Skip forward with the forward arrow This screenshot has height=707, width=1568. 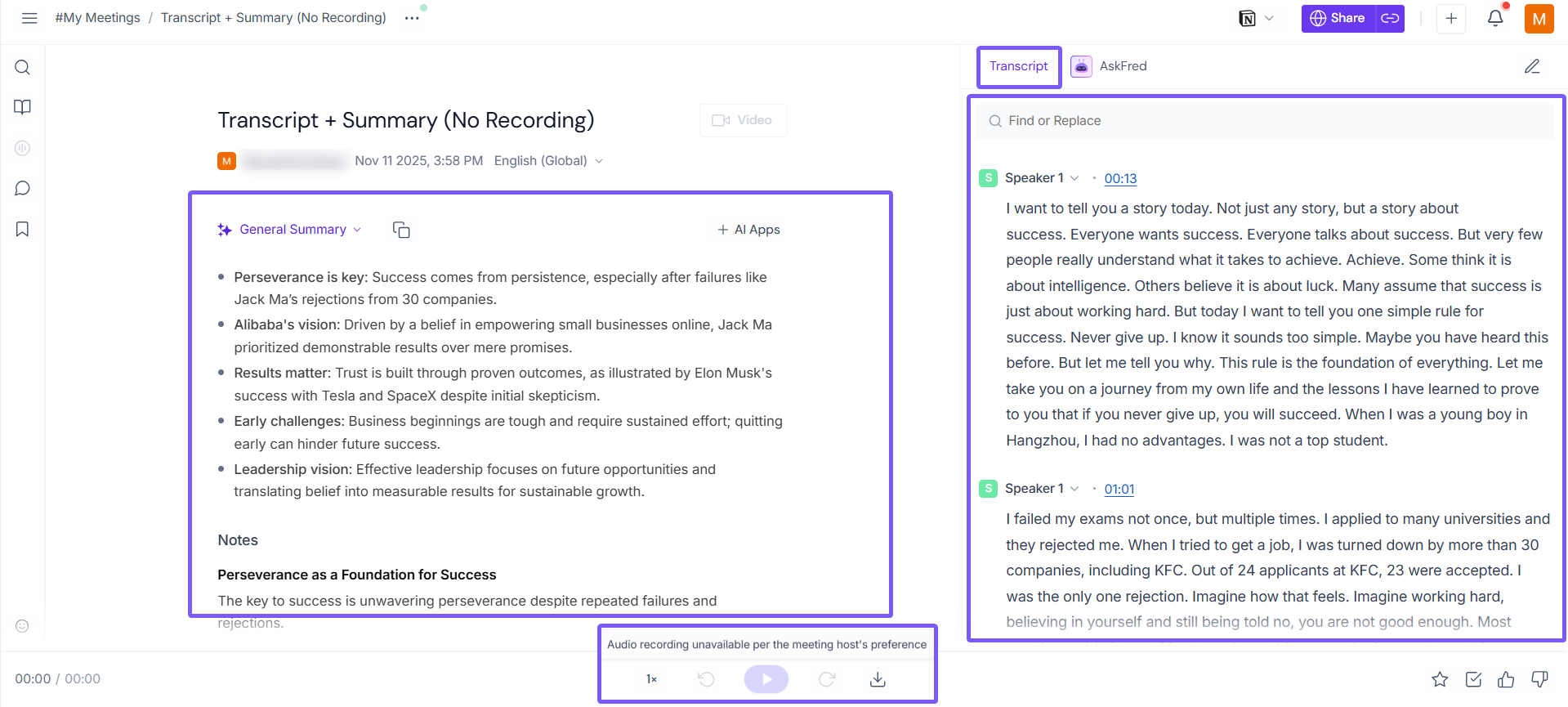click(827, 679)
